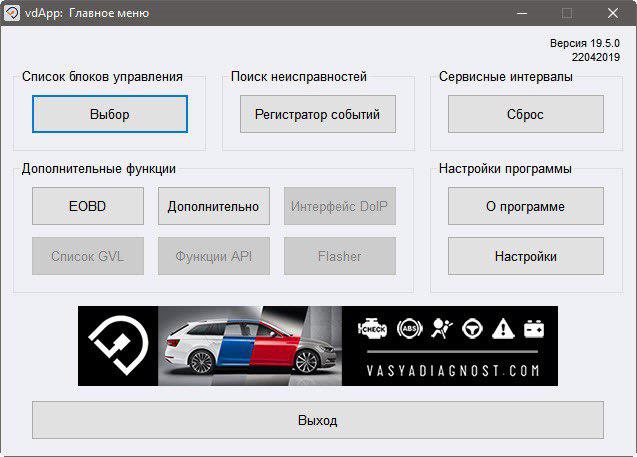
Task: Click the Дополнительные функции label
Action: point(99,168)
